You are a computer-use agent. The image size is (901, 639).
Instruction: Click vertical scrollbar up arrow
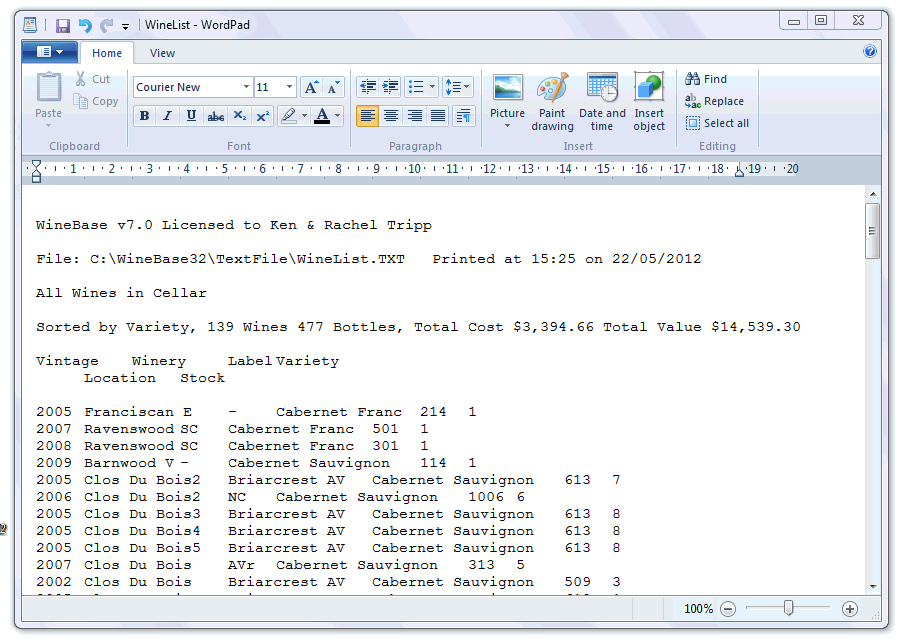coord(873,194)
